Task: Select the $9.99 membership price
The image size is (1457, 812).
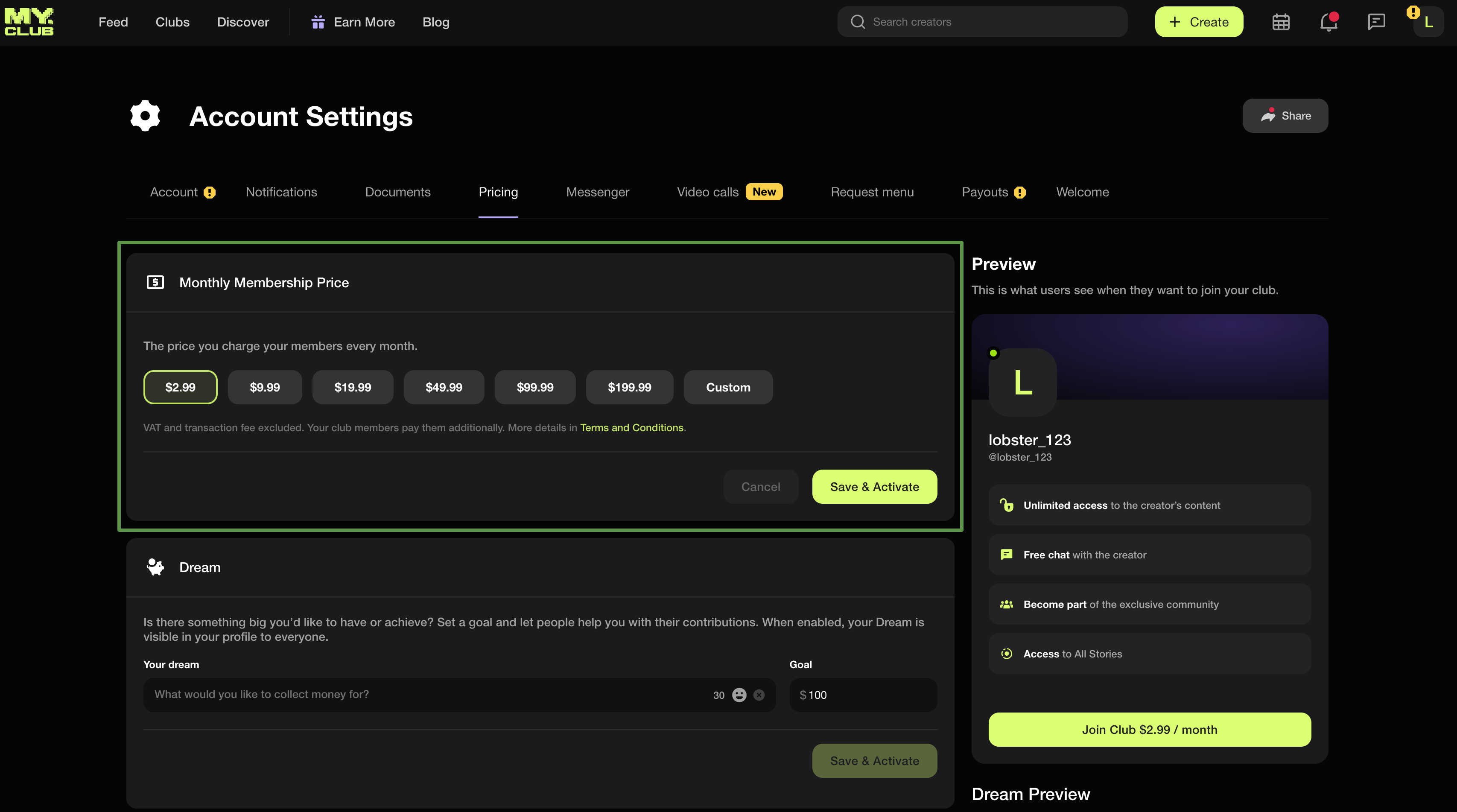Action: pos(265,387)
